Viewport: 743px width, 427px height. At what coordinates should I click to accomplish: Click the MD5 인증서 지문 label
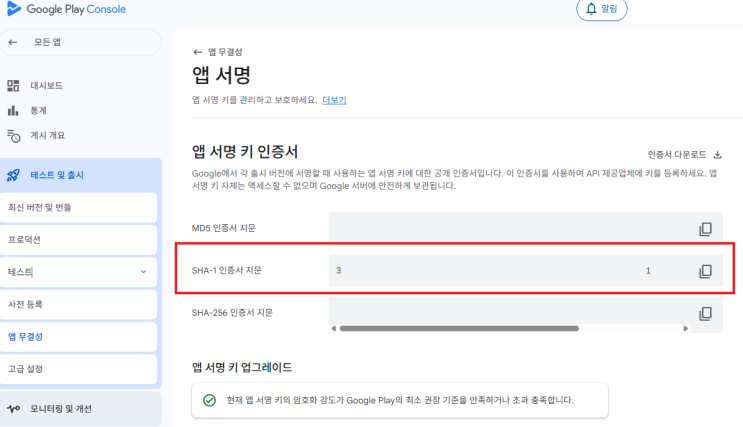click(x=224, y=228)
